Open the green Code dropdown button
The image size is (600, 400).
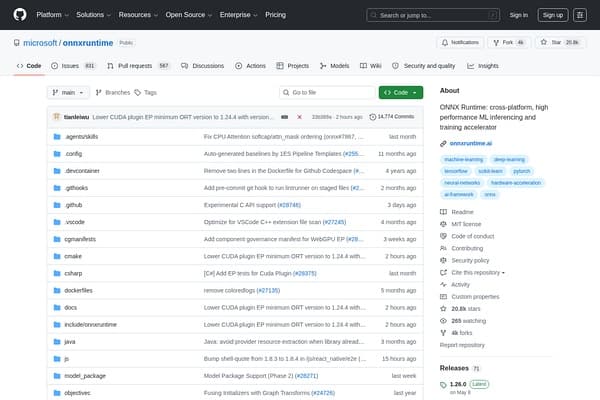(x=401, y=93)
